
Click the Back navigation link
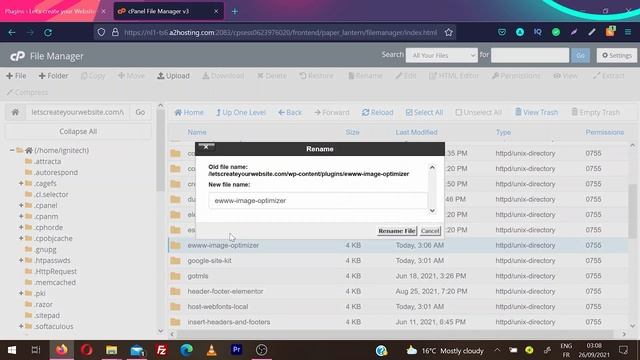tap(290, 112)
